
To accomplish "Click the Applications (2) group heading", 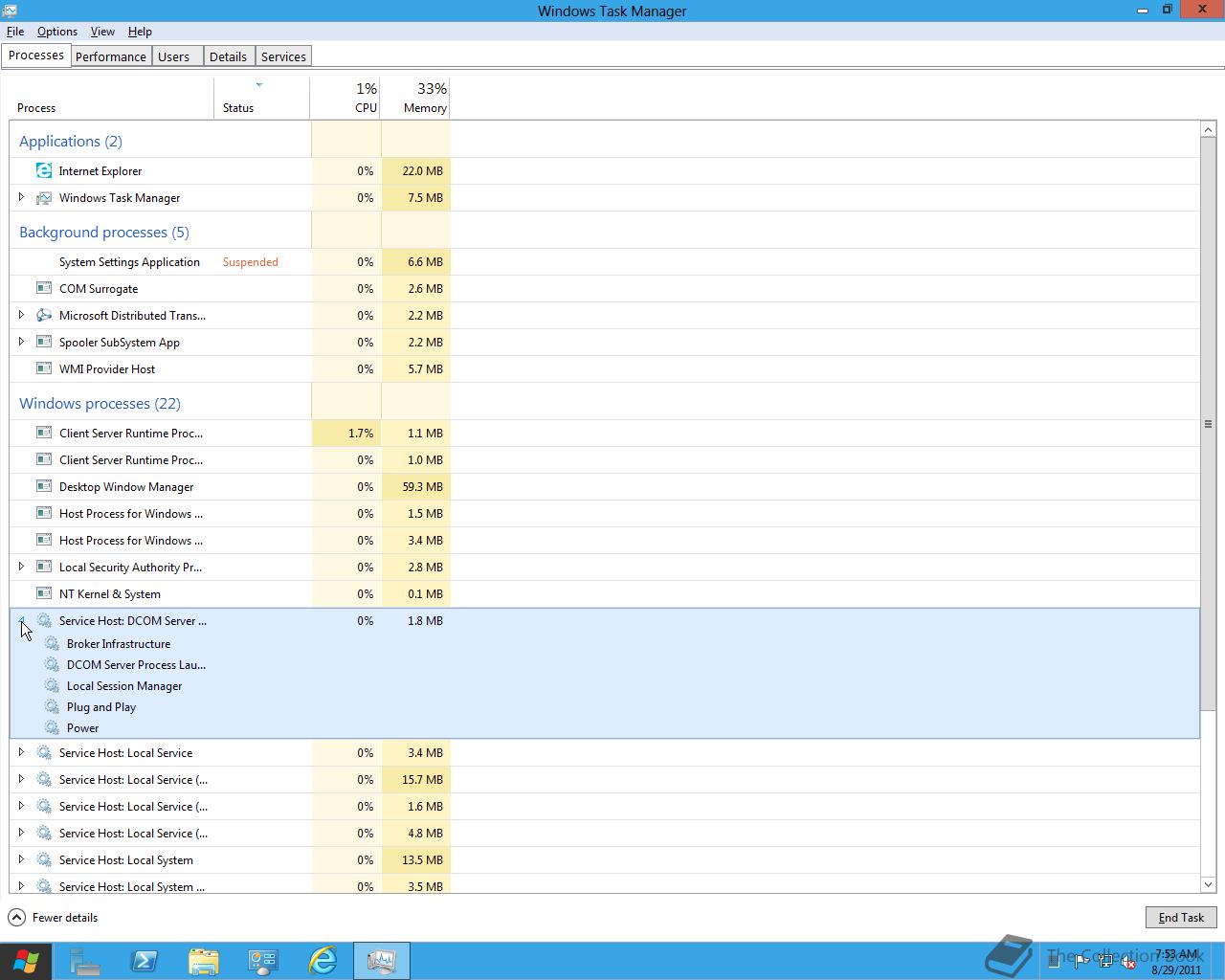I will pos(71,141).
